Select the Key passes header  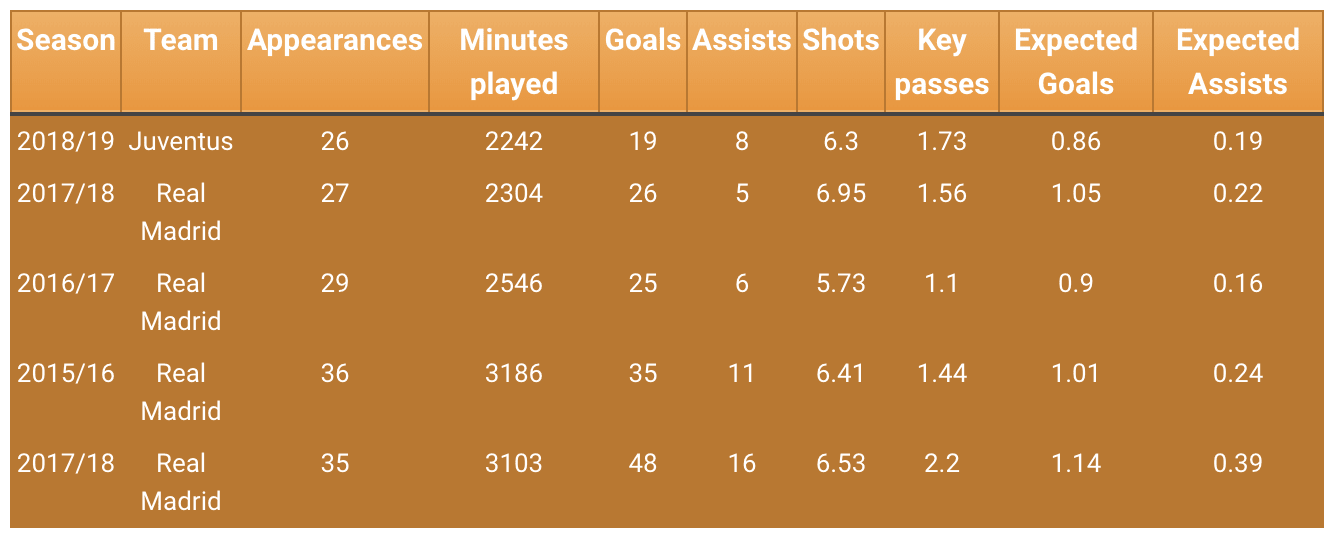point(942,62)
